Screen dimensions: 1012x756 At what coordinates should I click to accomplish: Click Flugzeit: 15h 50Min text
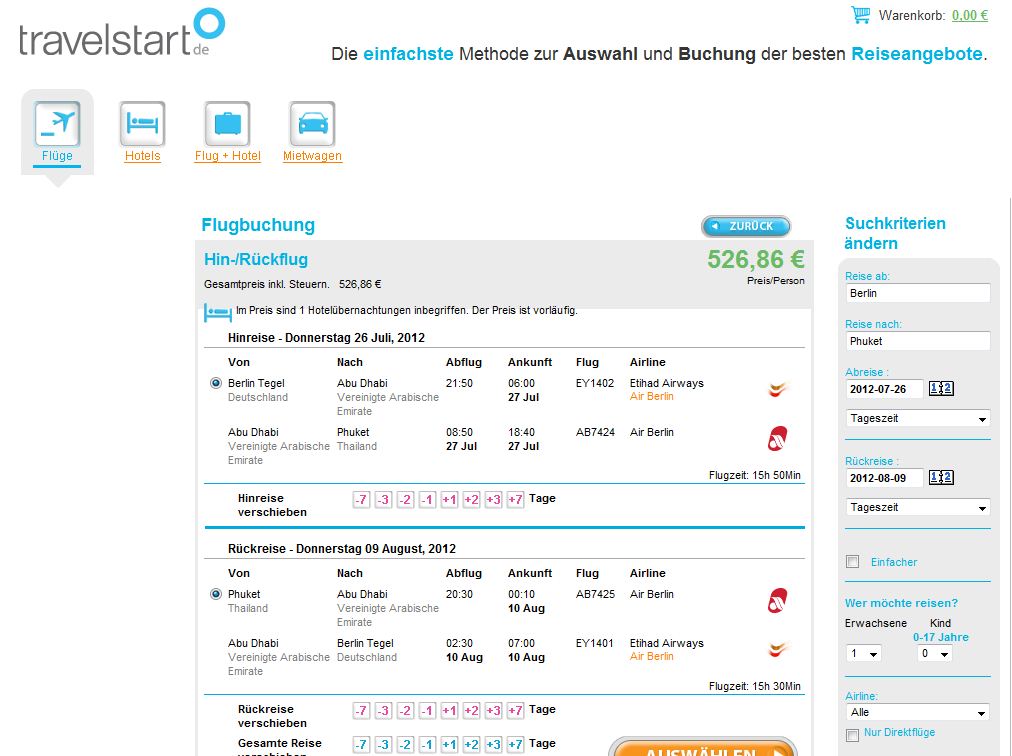[754, 475]
